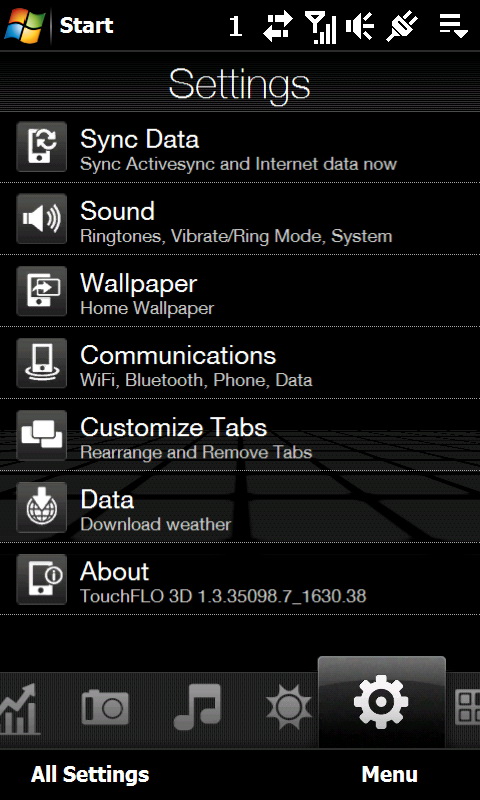
Task: Switch to the Camera photos tab
Action: pyautogui.click(x=105, y=707)
